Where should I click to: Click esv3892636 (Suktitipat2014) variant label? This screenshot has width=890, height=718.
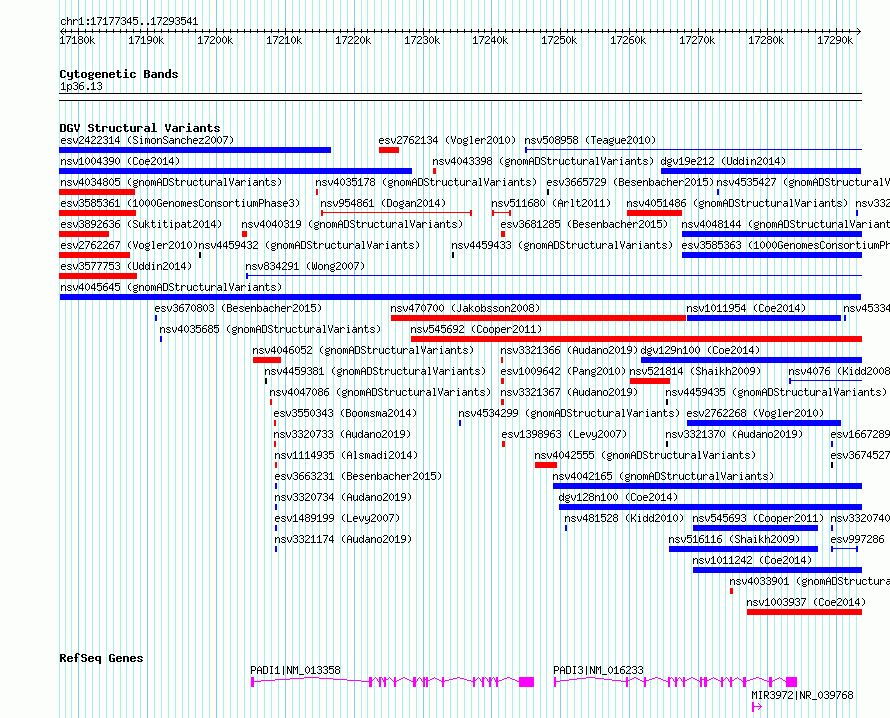tap(141, 224)
